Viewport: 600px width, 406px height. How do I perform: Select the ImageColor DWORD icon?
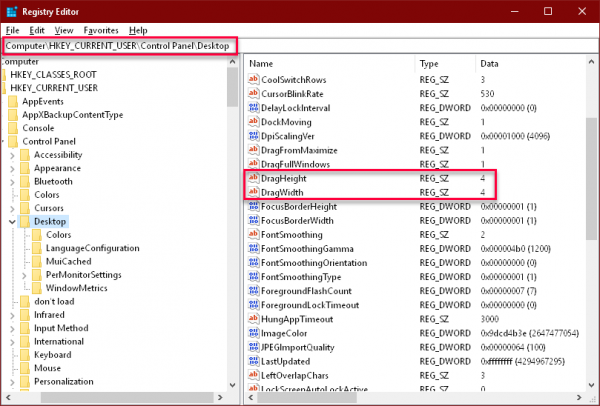pos(253,333)
